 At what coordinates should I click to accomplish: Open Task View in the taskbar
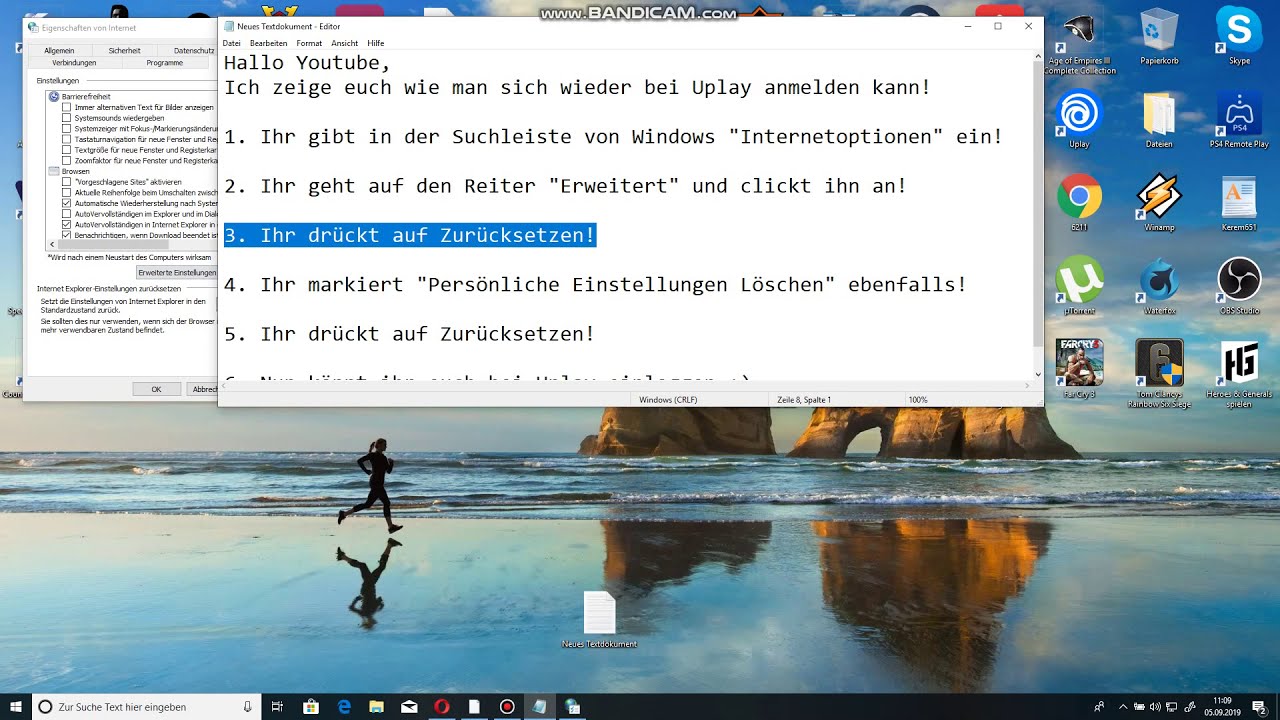tap(278, 706)
